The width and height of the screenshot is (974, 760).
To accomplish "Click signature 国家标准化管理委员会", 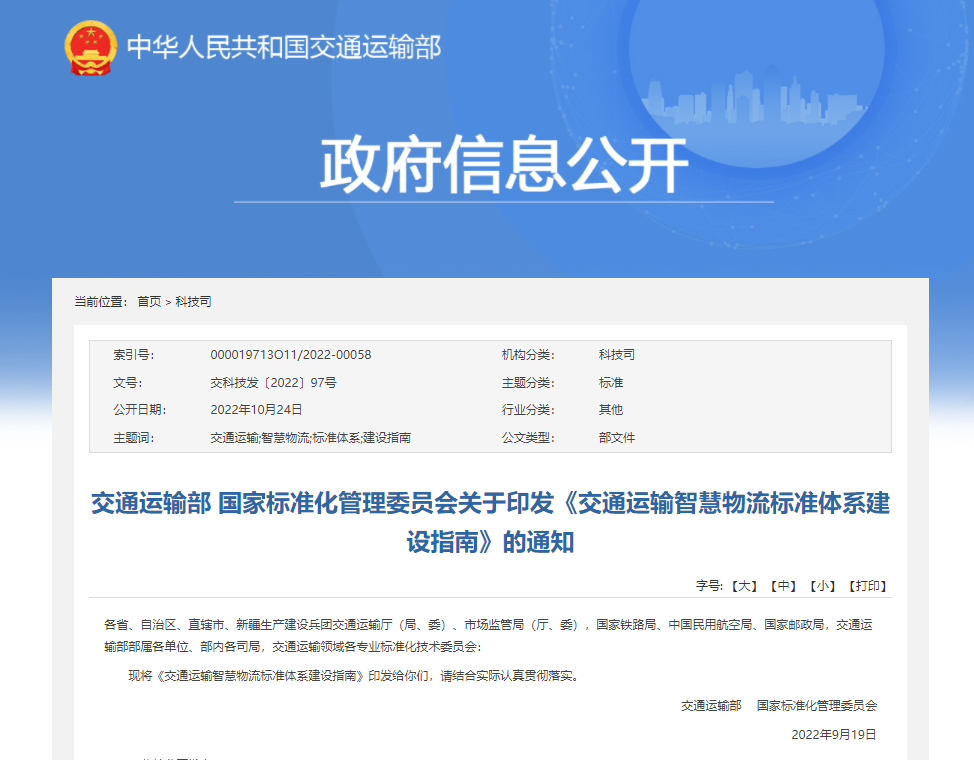I will (817, 706).
